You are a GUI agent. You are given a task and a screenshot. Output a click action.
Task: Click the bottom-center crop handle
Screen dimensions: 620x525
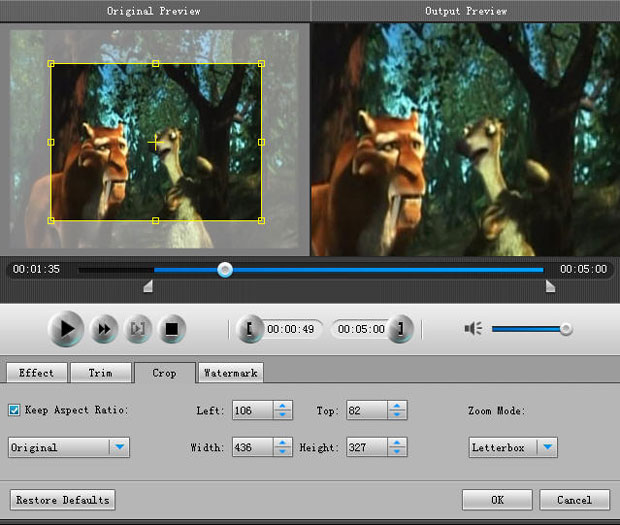[156, 221]
